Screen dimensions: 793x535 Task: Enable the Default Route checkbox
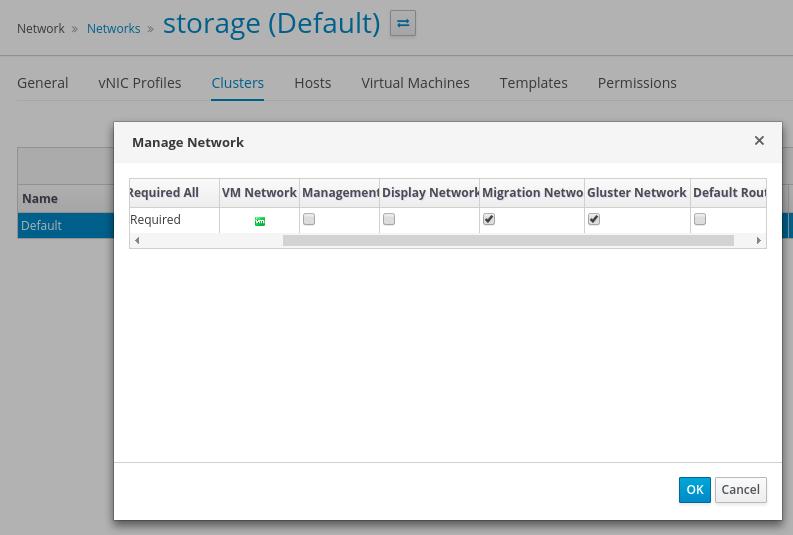point(700,220)
